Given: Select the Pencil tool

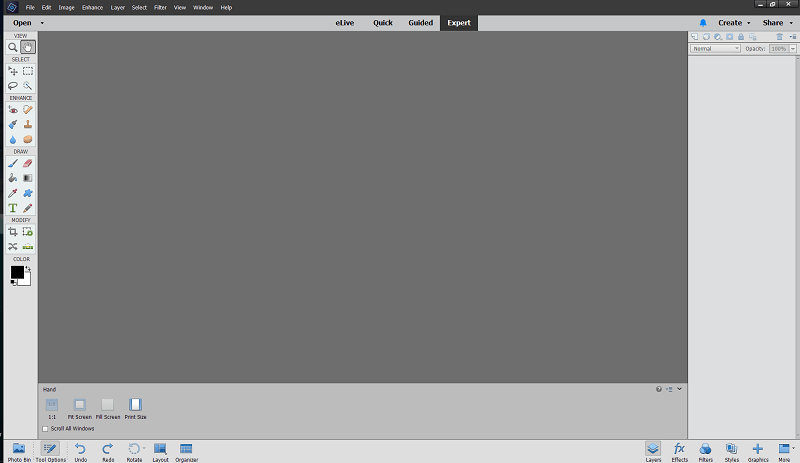Looking at the screenshot, I should pyautogui.click(x=28, y=208).
